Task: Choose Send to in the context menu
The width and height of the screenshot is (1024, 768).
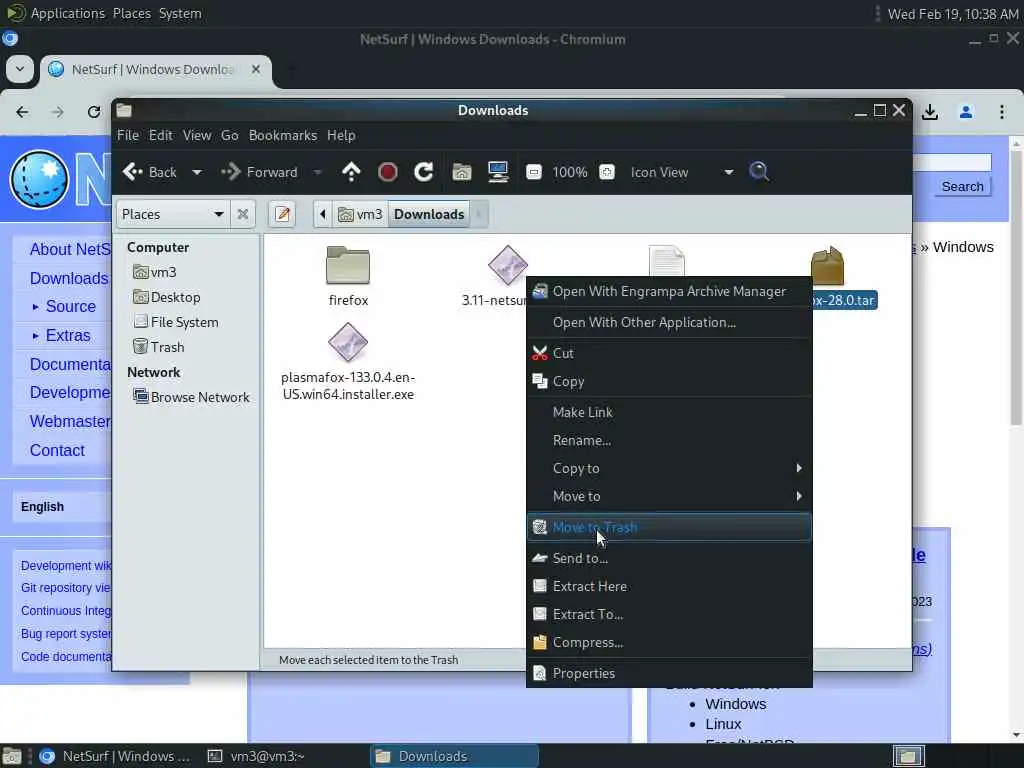Action: 669,558
